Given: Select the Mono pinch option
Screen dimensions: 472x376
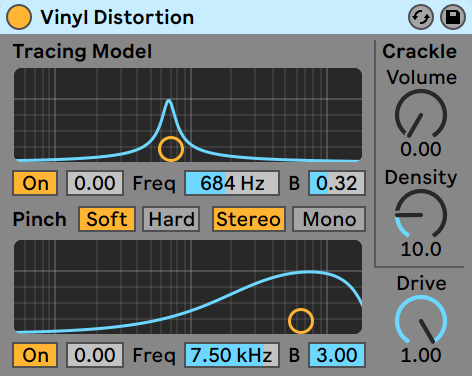Looking at the screenshot, I should pyautogui.click(x=329, y=219).
